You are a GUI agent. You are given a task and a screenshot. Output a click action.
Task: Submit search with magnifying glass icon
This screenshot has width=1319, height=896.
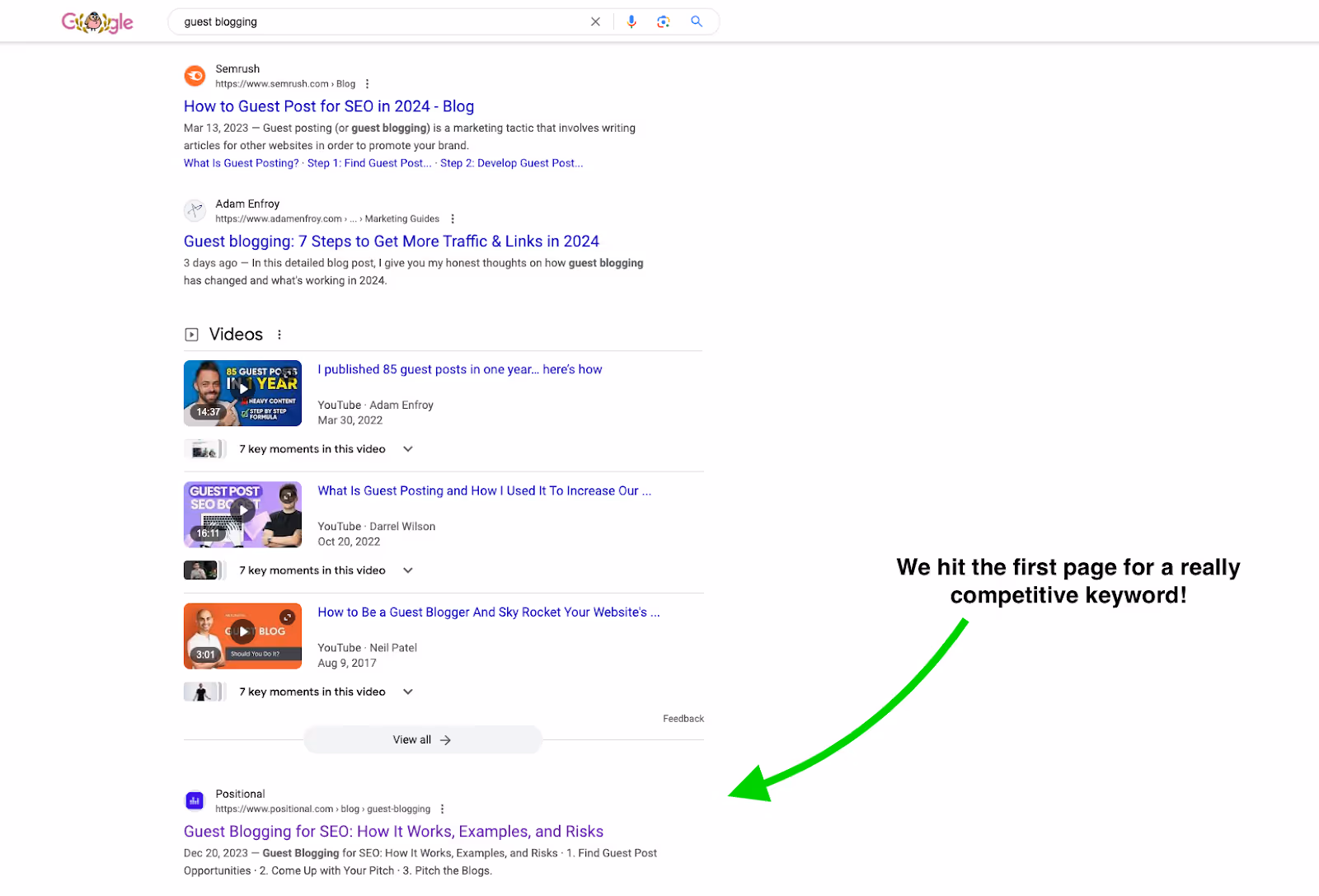tap(697, 21)
